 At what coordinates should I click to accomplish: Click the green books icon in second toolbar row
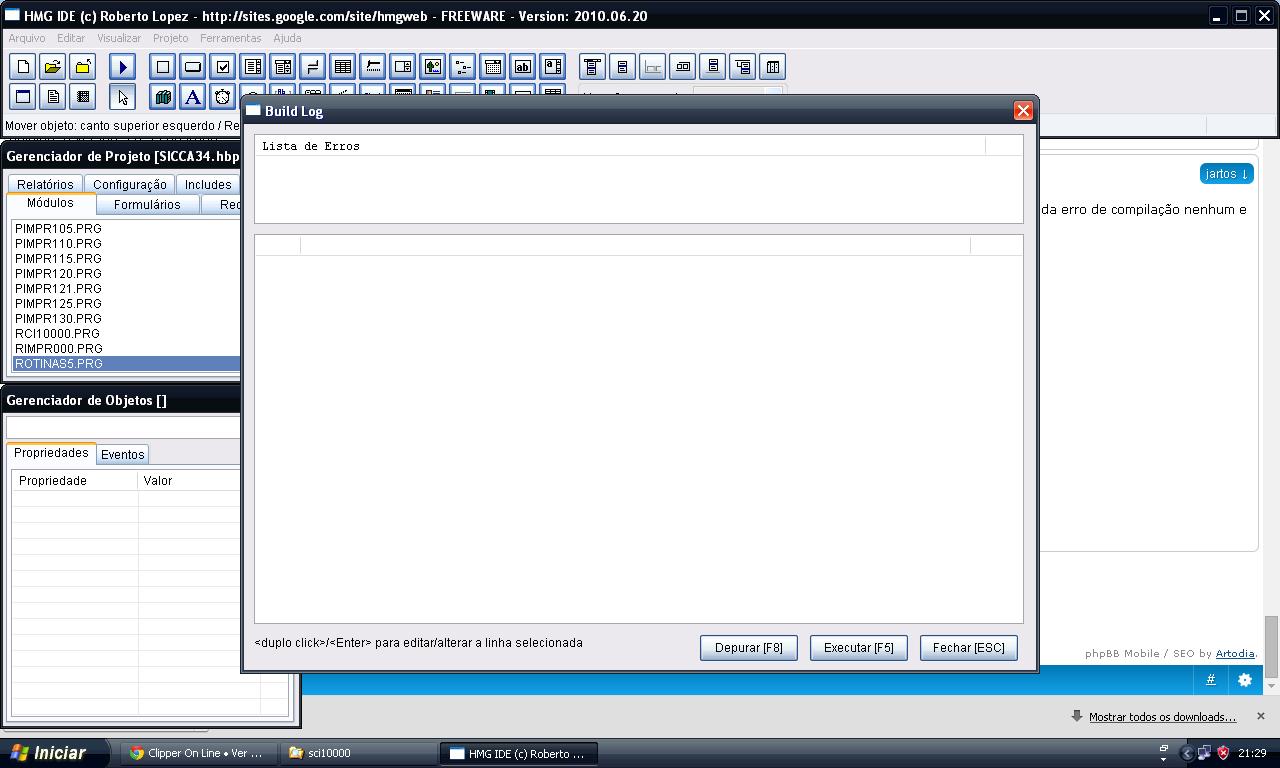coord(163,97)
